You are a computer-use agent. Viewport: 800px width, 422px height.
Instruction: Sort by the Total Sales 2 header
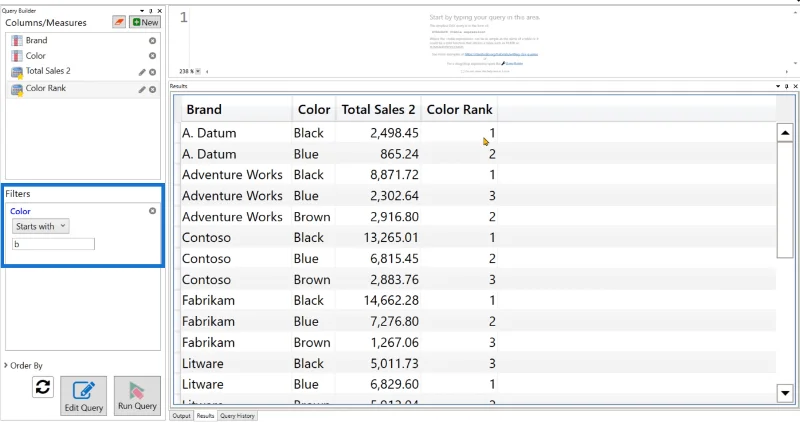(x=378, y=109)
